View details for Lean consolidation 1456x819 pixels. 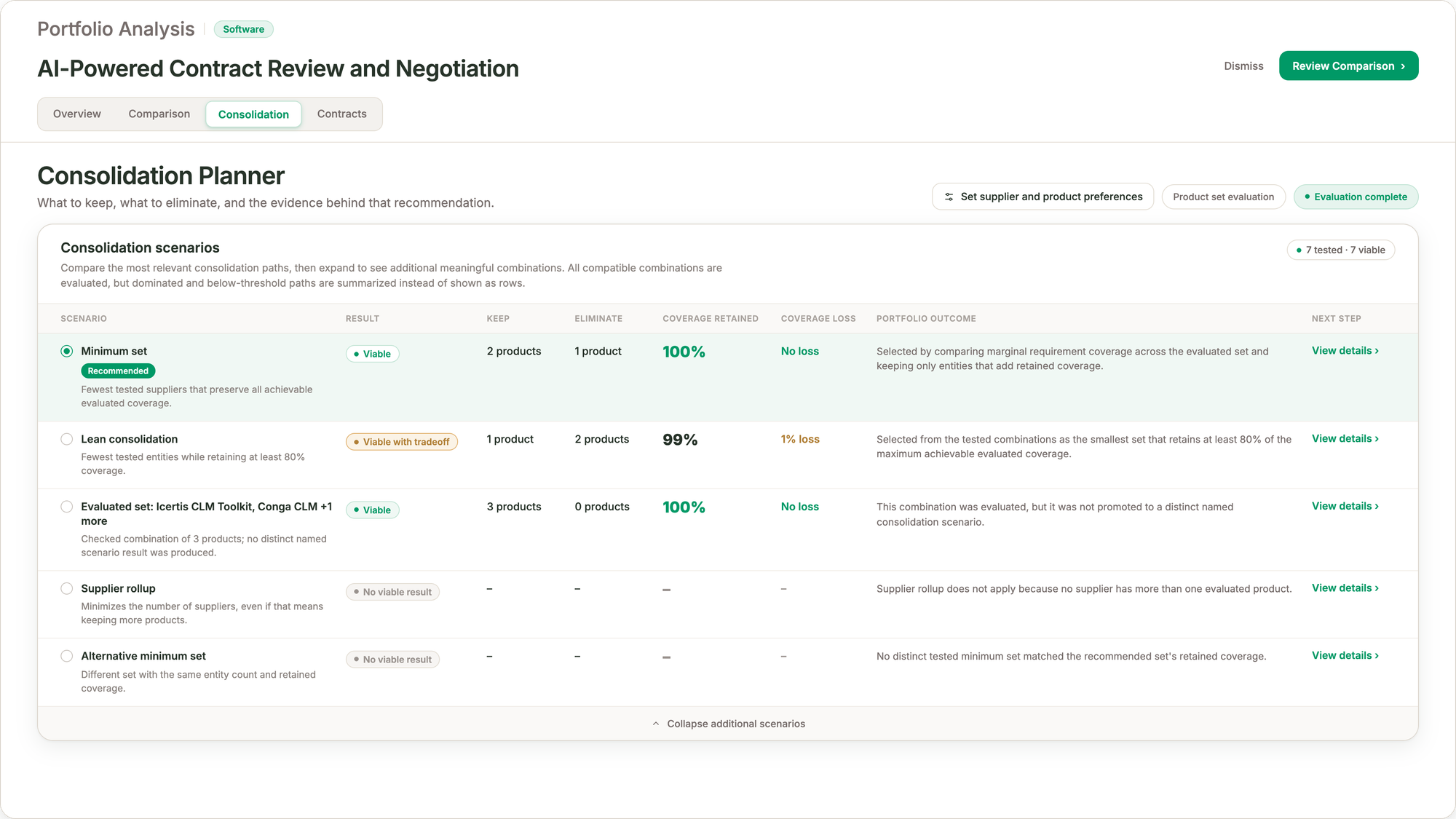(x=1345, y=438)
